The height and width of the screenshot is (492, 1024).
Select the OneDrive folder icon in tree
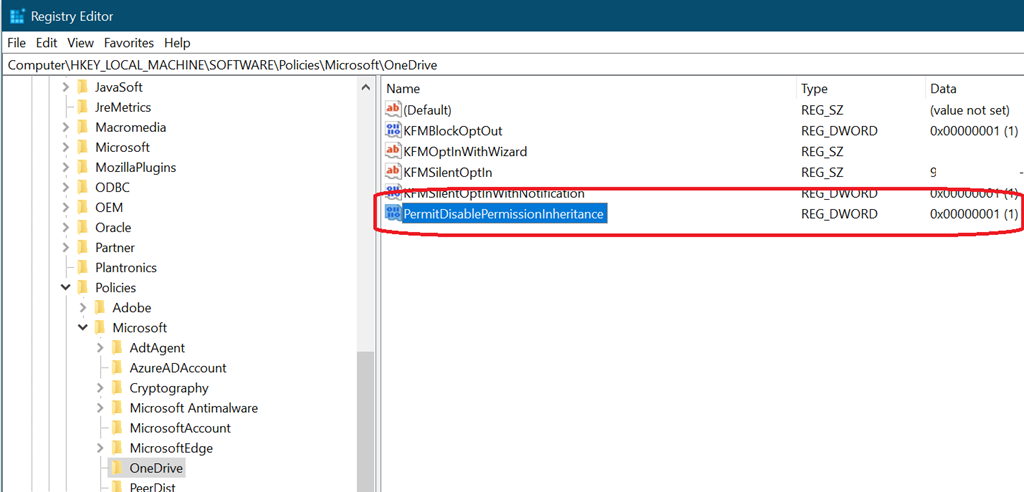(117, 468)
